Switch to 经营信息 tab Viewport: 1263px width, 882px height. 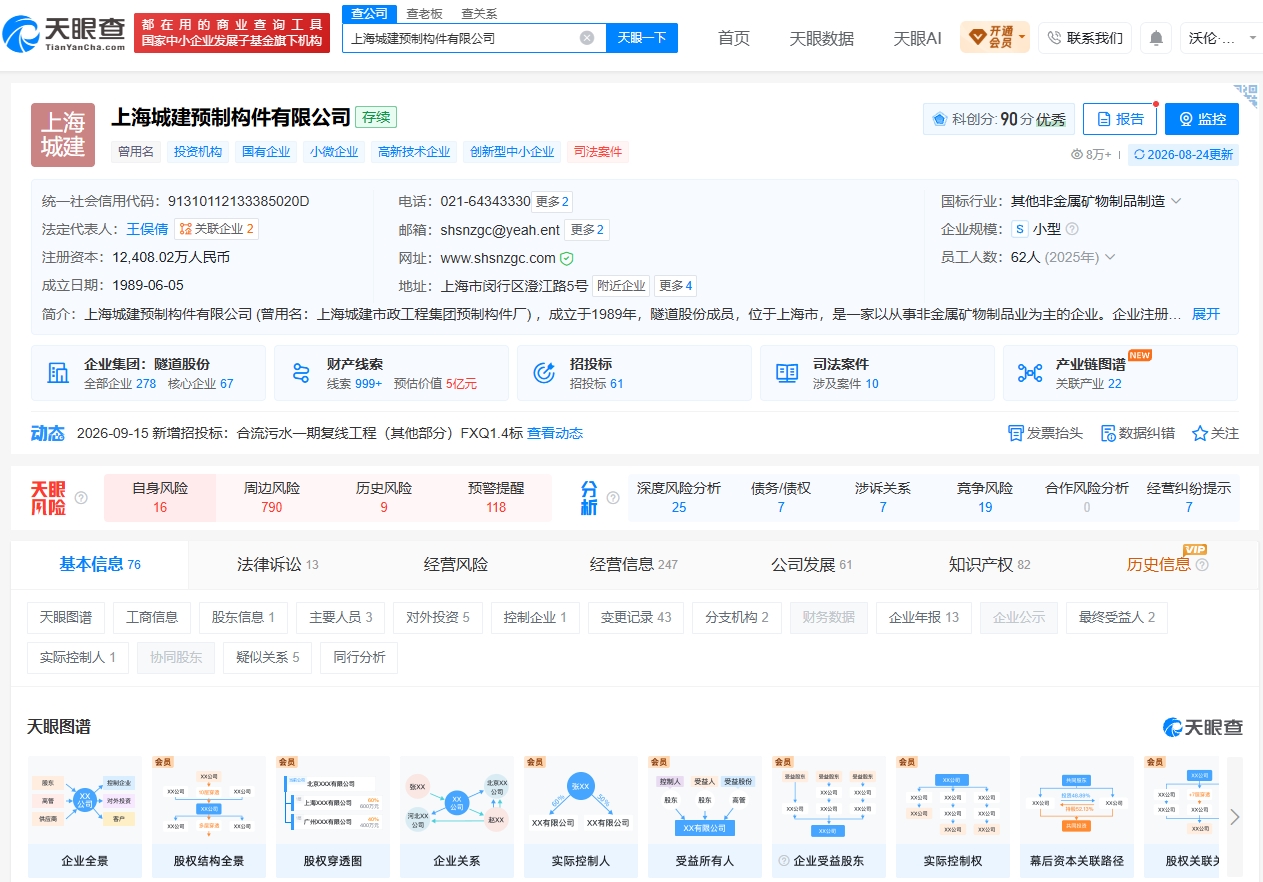pos(634,564)
